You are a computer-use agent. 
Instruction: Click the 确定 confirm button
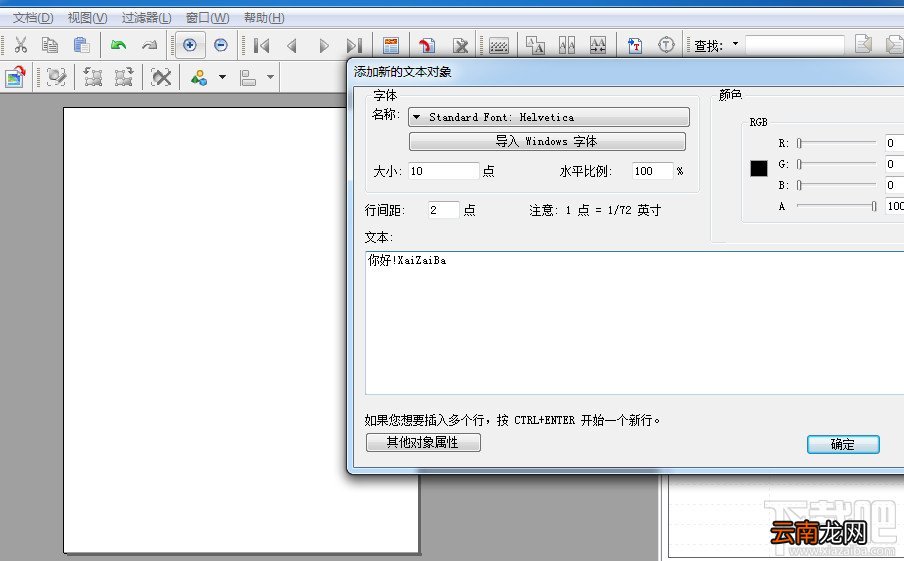843,444
